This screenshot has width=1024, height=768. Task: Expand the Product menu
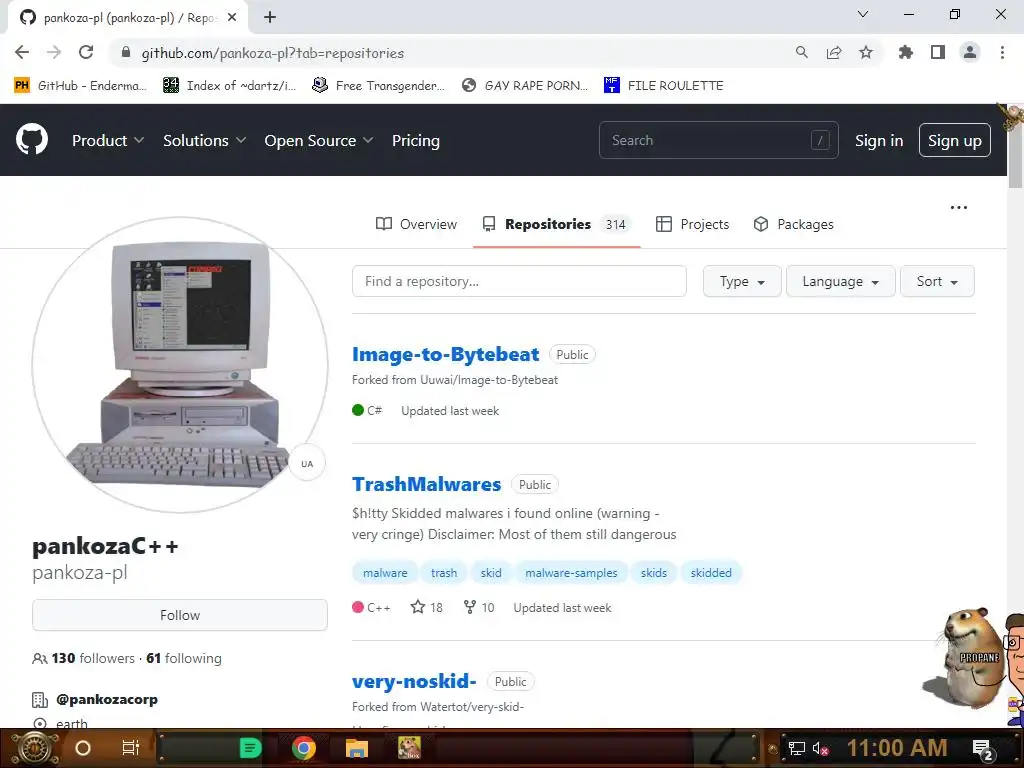(x=108, y=140)
